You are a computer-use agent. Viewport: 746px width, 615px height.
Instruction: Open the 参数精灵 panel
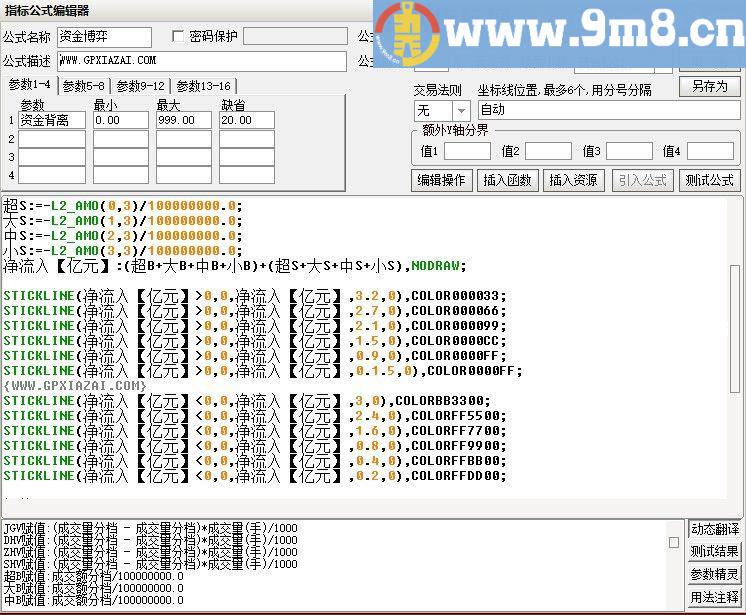point(714,574)
